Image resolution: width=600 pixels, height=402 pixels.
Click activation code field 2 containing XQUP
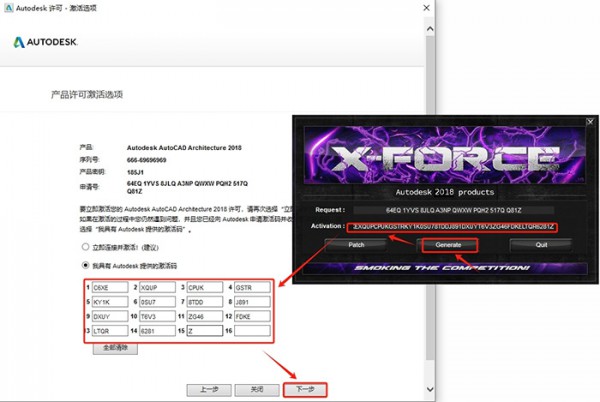[x=157, y=287]
